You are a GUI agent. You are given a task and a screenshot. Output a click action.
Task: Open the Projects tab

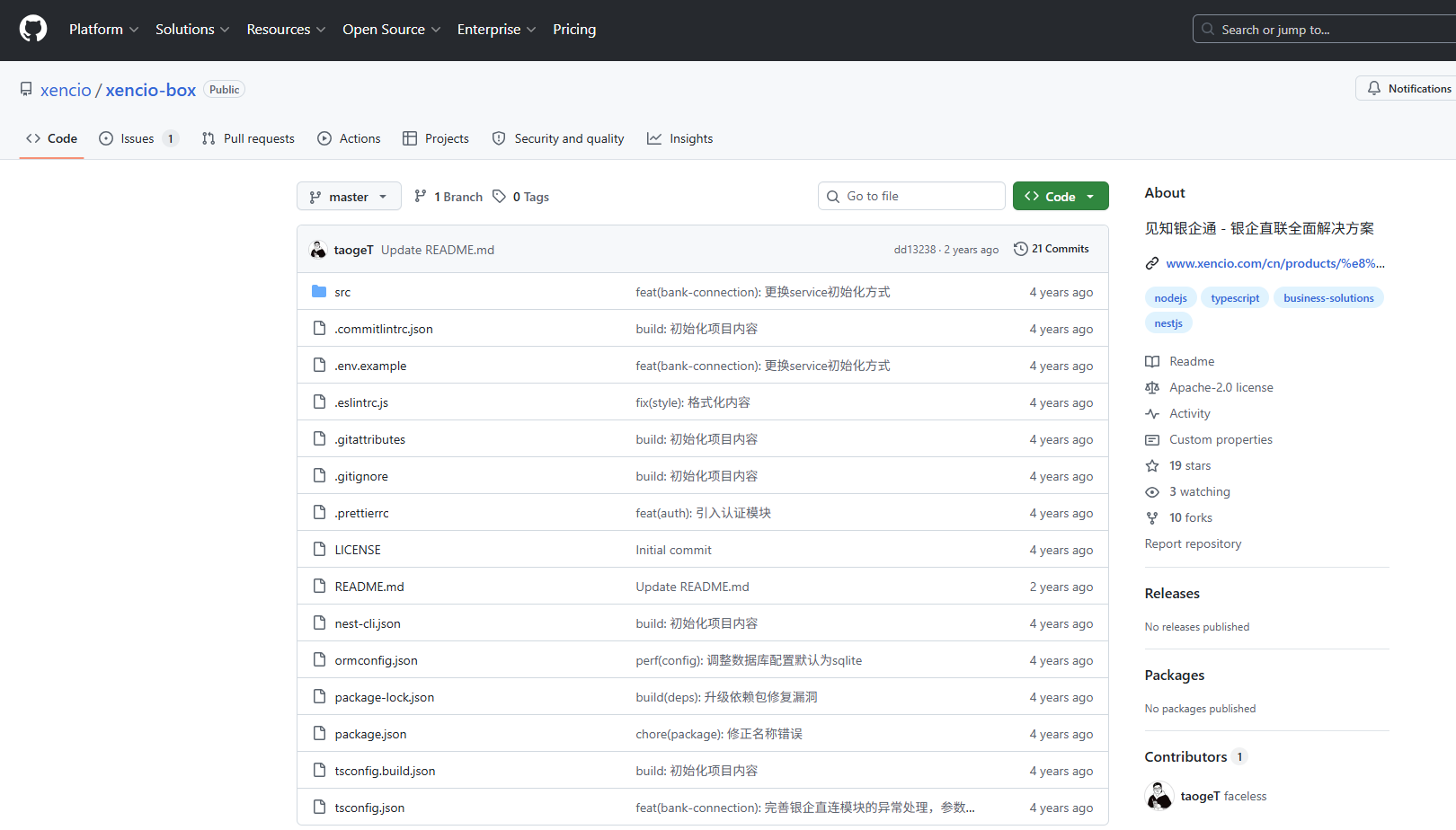[436, 138]
